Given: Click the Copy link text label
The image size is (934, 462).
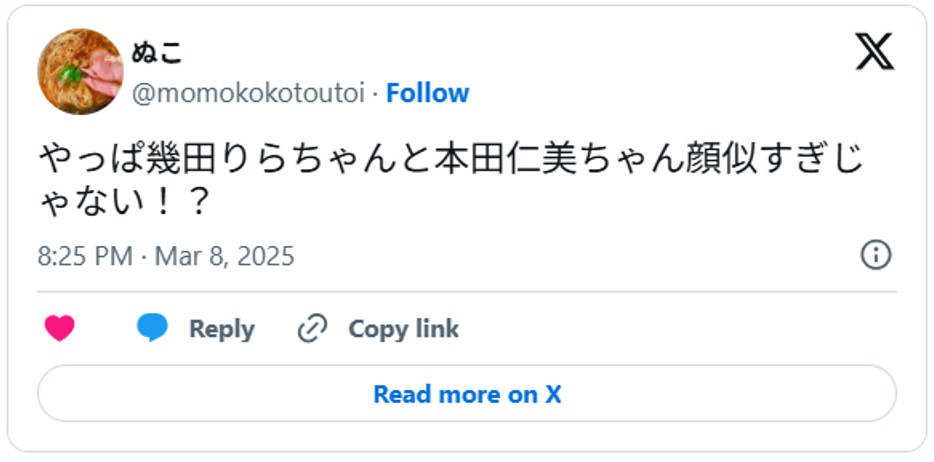Looking at the screenshot, I should pyautogui.click(x=403, y=329).
